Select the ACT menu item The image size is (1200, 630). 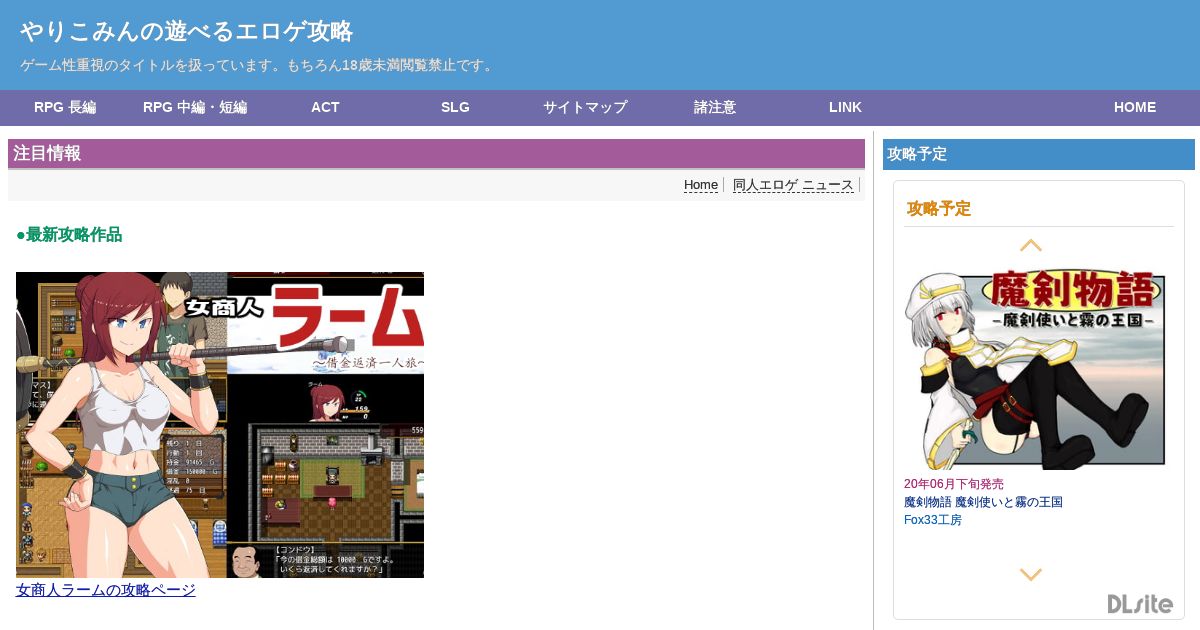pyautogui.click(x=325, y=107)
